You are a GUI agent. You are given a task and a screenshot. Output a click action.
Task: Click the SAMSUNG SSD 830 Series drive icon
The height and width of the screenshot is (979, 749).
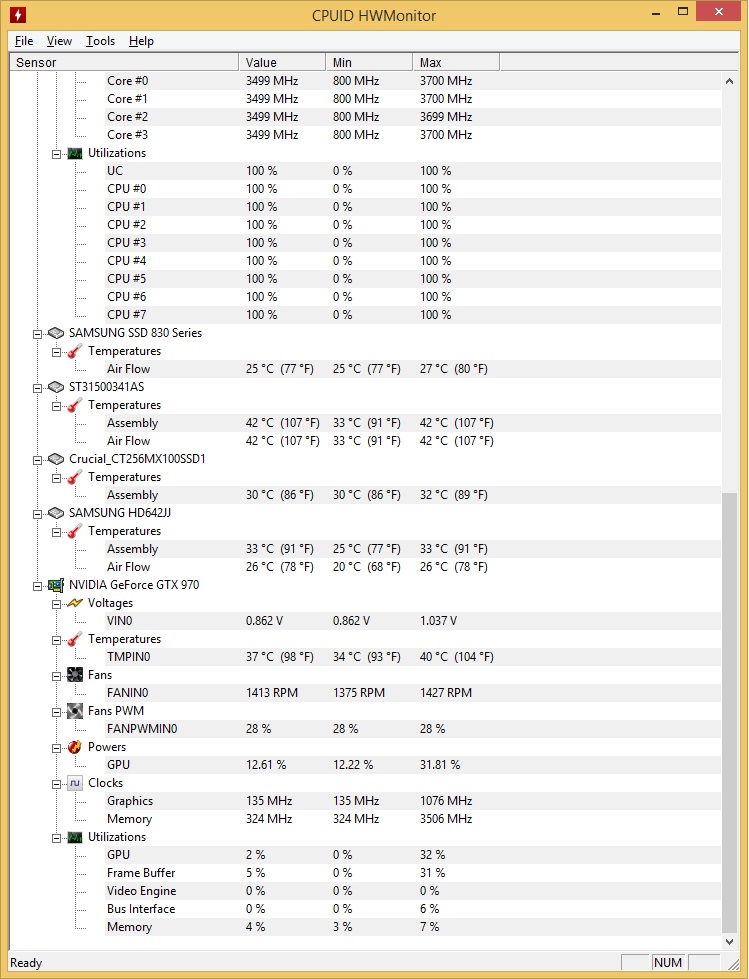56,333
